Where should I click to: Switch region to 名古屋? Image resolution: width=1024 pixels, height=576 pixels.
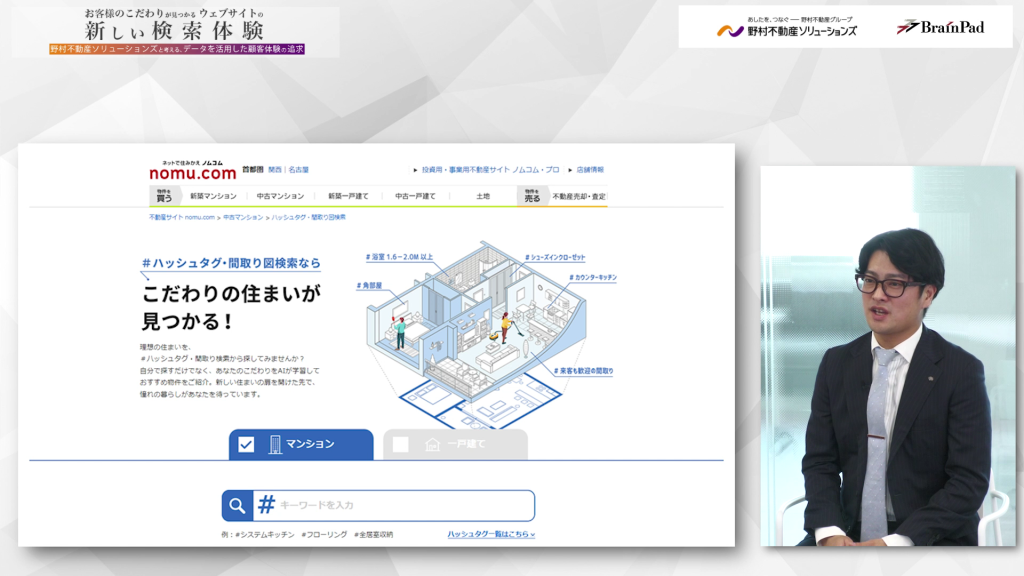298,170
